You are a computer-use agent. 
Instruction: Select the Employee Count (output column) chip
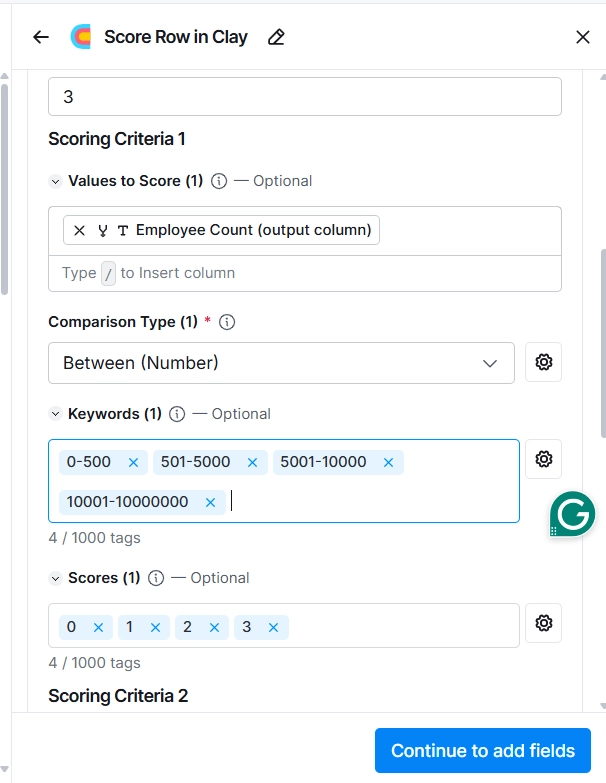click(x=221, y=230)
